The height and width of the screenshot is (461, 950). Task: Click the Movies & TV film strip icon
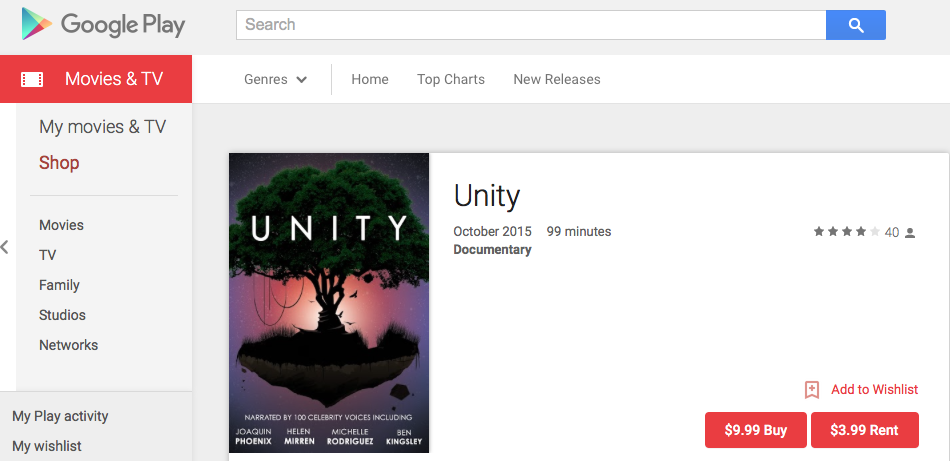[x=32, y=79]
